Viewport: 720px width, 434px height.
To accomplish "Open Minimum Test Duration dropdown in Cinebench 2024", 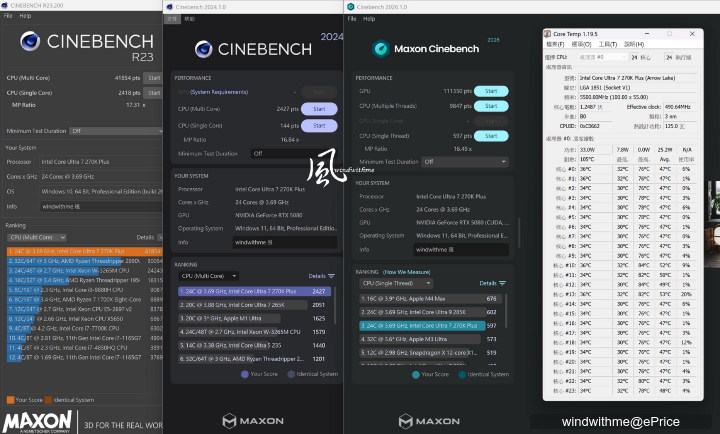I will coord(294,153).
